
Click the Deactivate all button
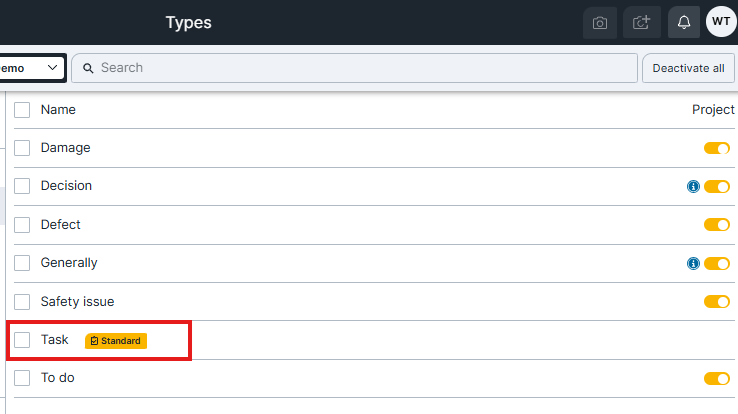tap(688, 68)
